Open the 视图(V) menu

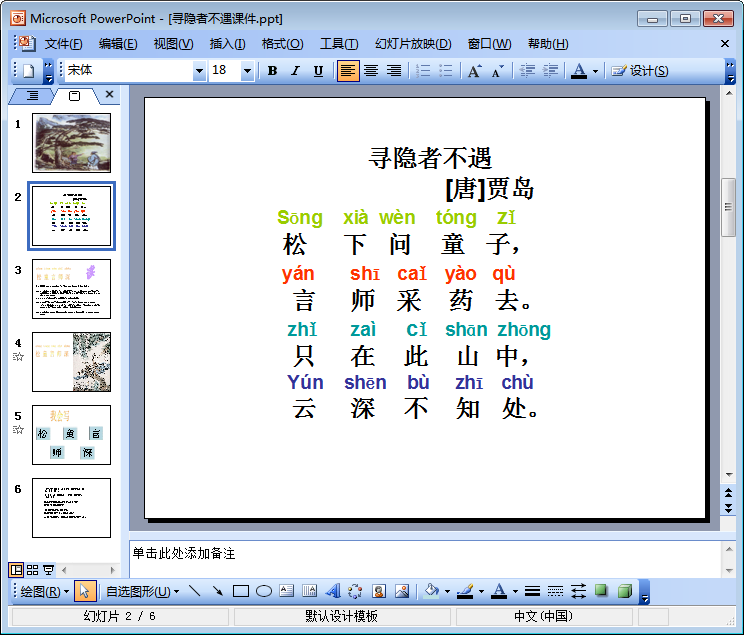(173, 44)
